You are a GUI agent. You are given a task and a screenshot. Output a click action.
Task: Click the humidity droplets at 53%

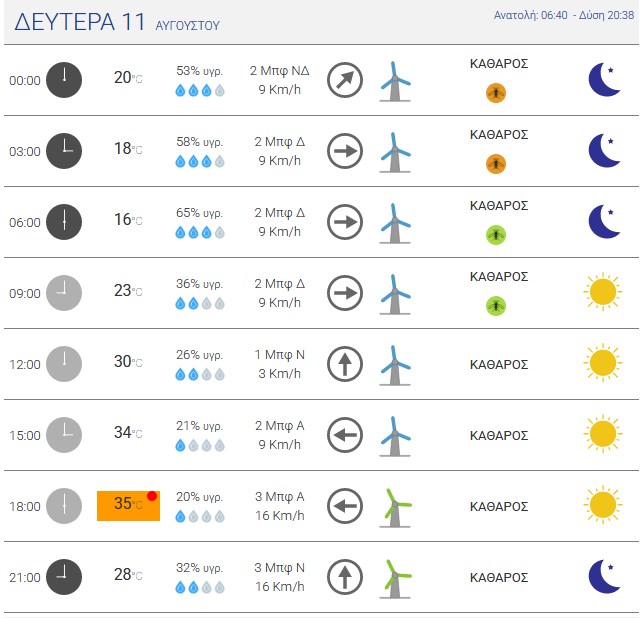click(x=200, y=90)
